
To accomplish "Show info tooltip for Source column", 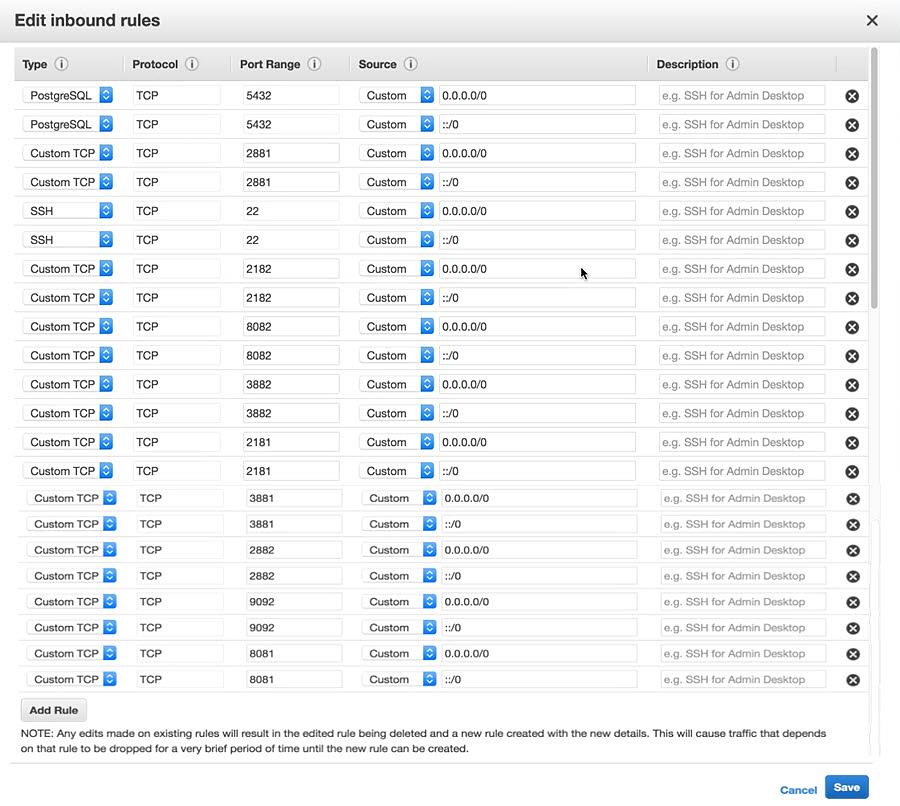I will pos(410,64).
